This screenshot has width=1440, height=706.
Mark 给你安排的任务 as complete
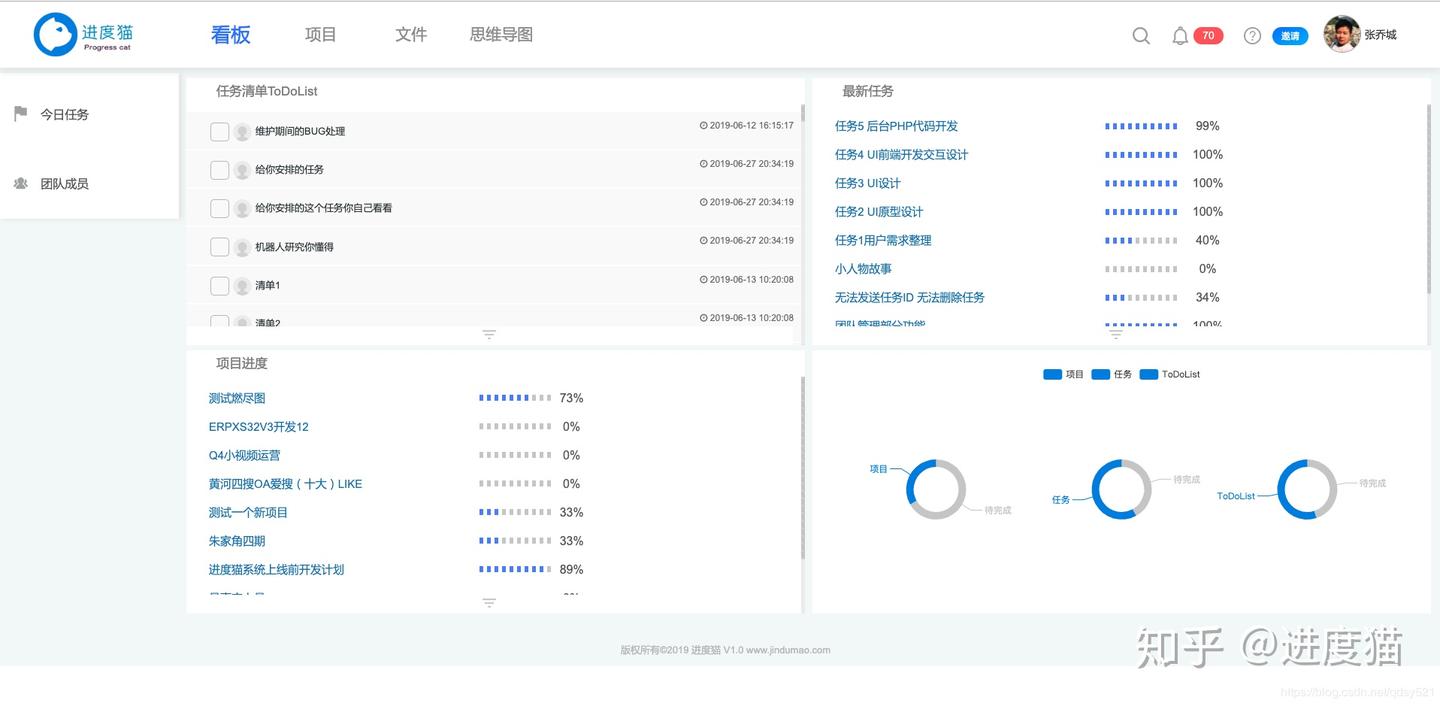219,169
